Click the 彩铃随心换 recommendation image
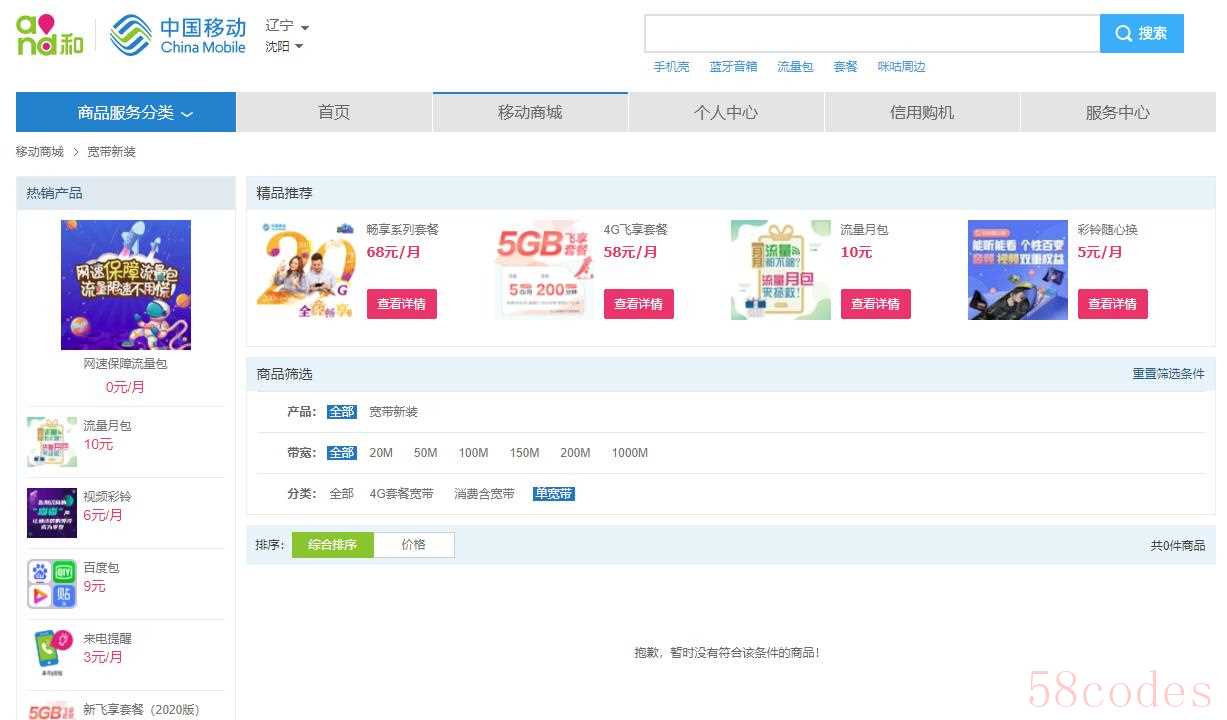The image size is (1227, 720). 1018,270
